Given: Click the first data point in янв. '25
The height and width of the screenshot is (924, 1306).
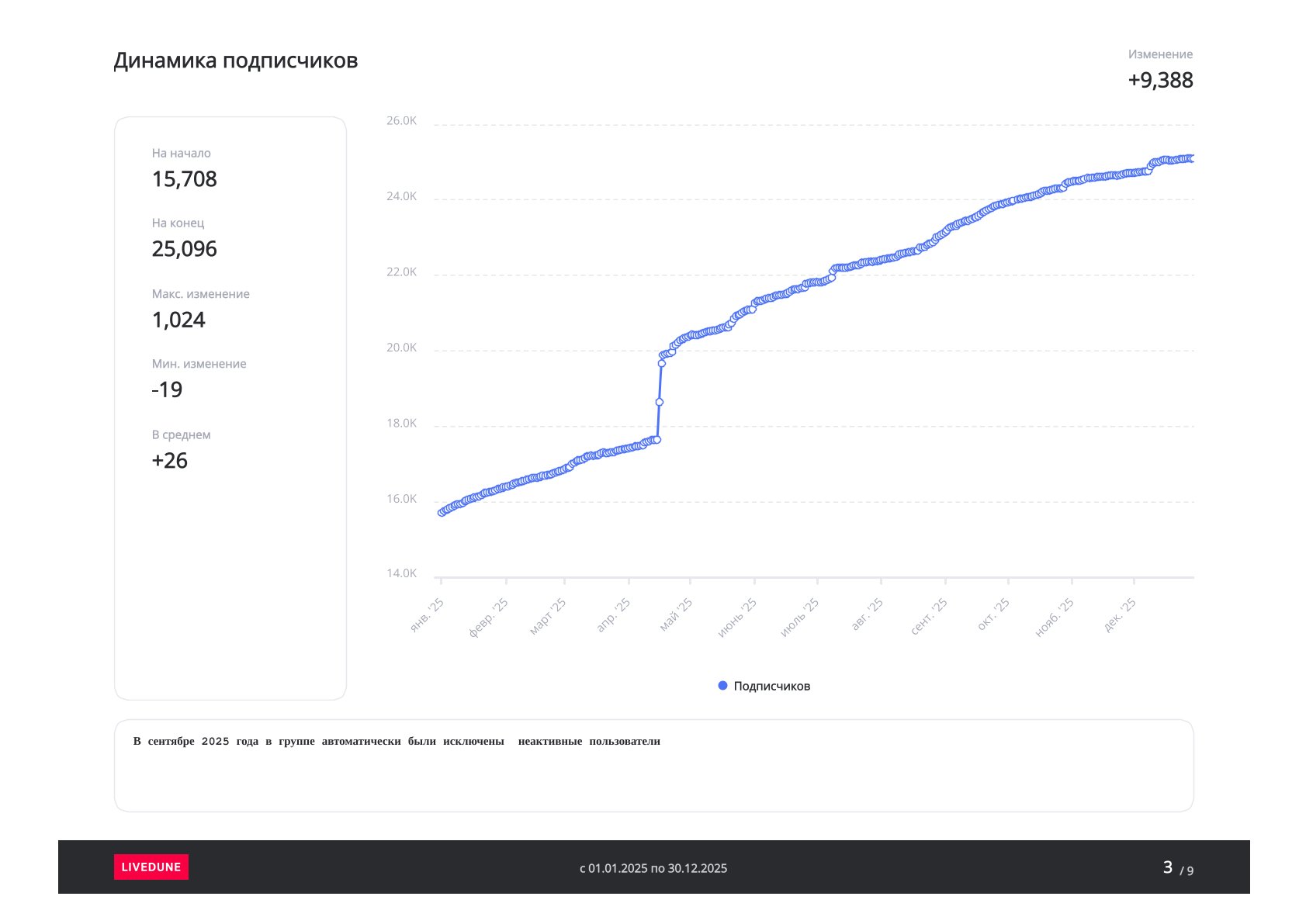Looking at the screenshot, I should tap(442, 512).
